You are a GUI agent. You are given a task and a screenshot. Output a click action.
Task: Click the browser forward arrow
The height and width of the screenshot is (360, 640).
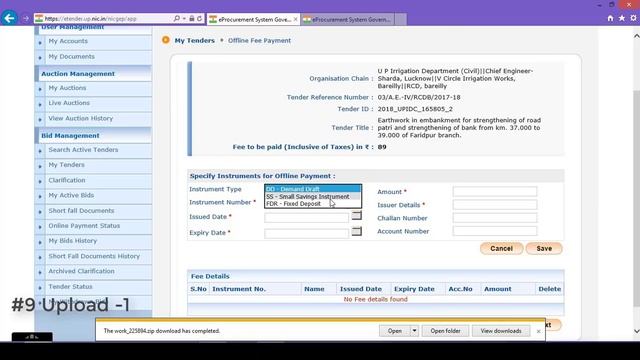click(x=26, y=19)
